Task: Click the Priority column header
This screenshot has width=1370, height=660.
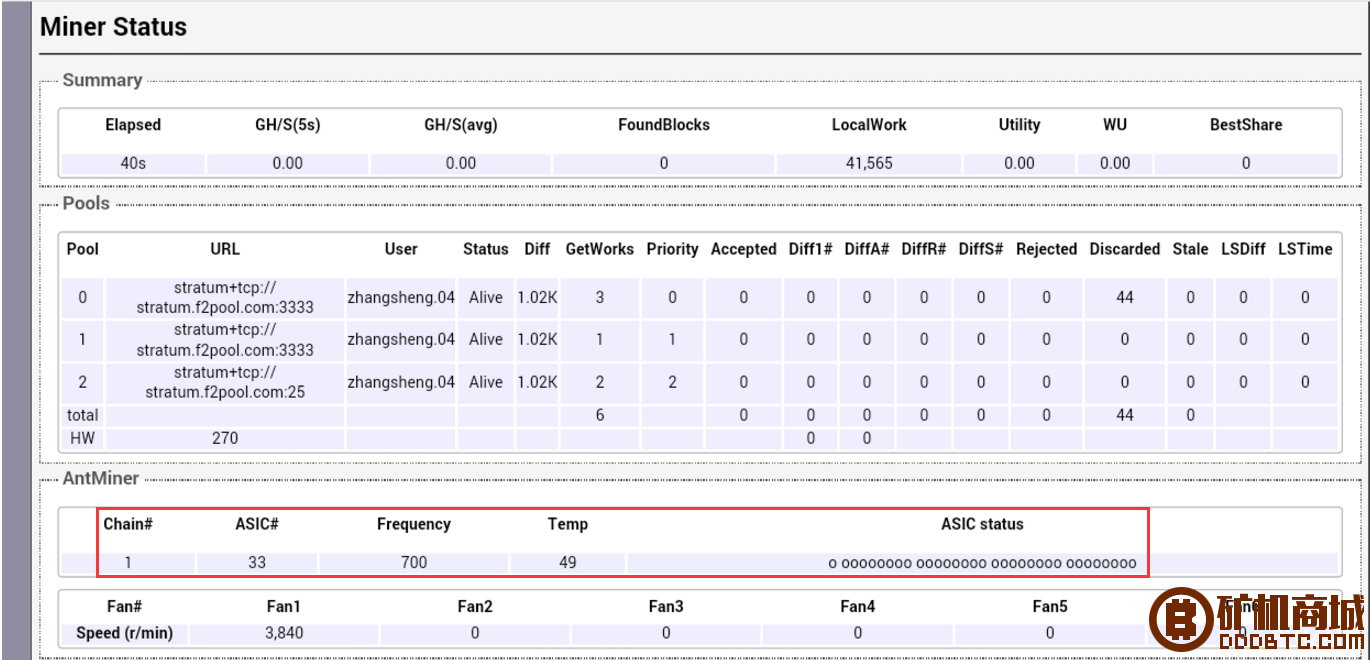Action: pyautogui.click(x=672, y=249)
